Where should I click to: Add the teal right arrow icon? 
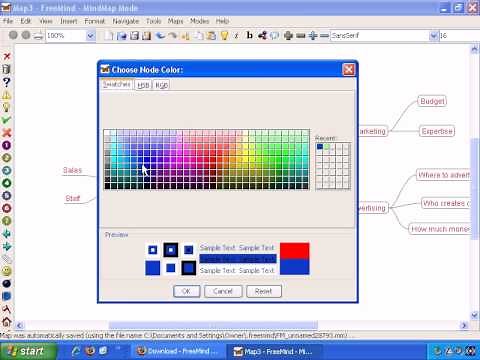click(7, 246)
